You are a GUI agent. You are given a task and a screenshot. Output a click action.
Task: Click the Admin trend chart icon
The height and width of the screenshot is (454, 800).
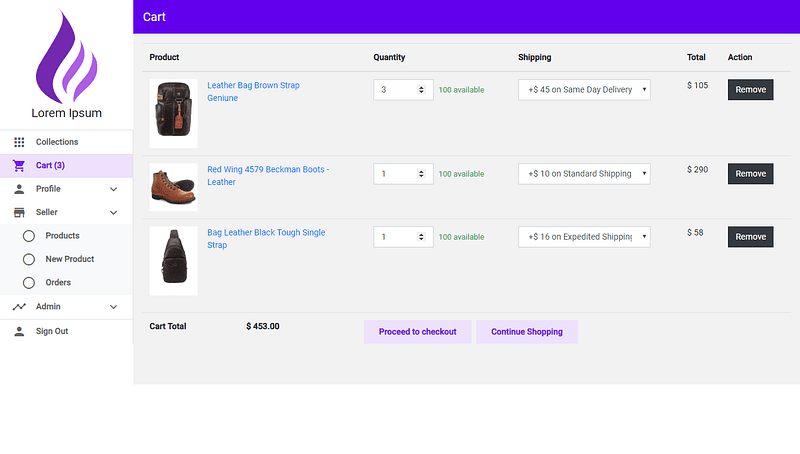click(x=19, y=307)
